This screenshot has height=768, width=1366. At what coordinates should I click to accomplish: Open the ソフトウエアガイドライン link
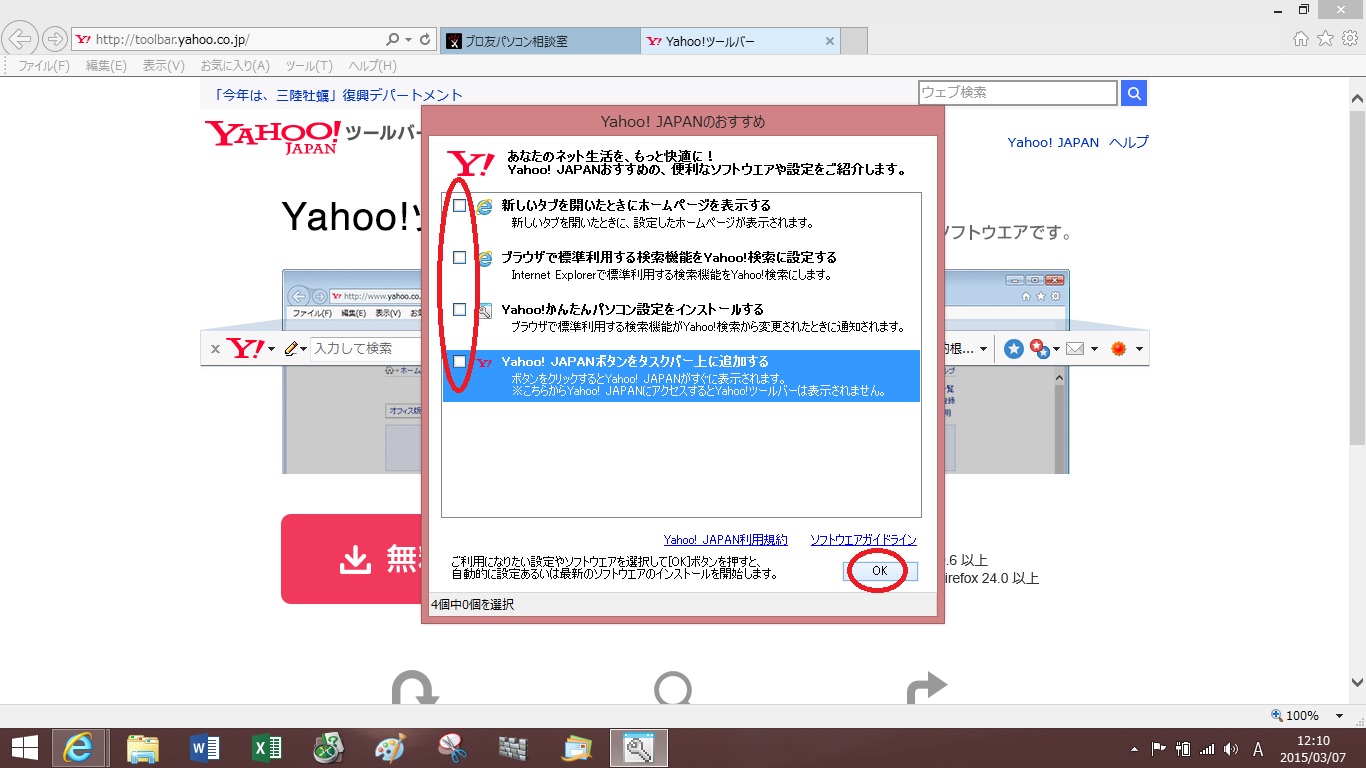click(x=863, y=540)
